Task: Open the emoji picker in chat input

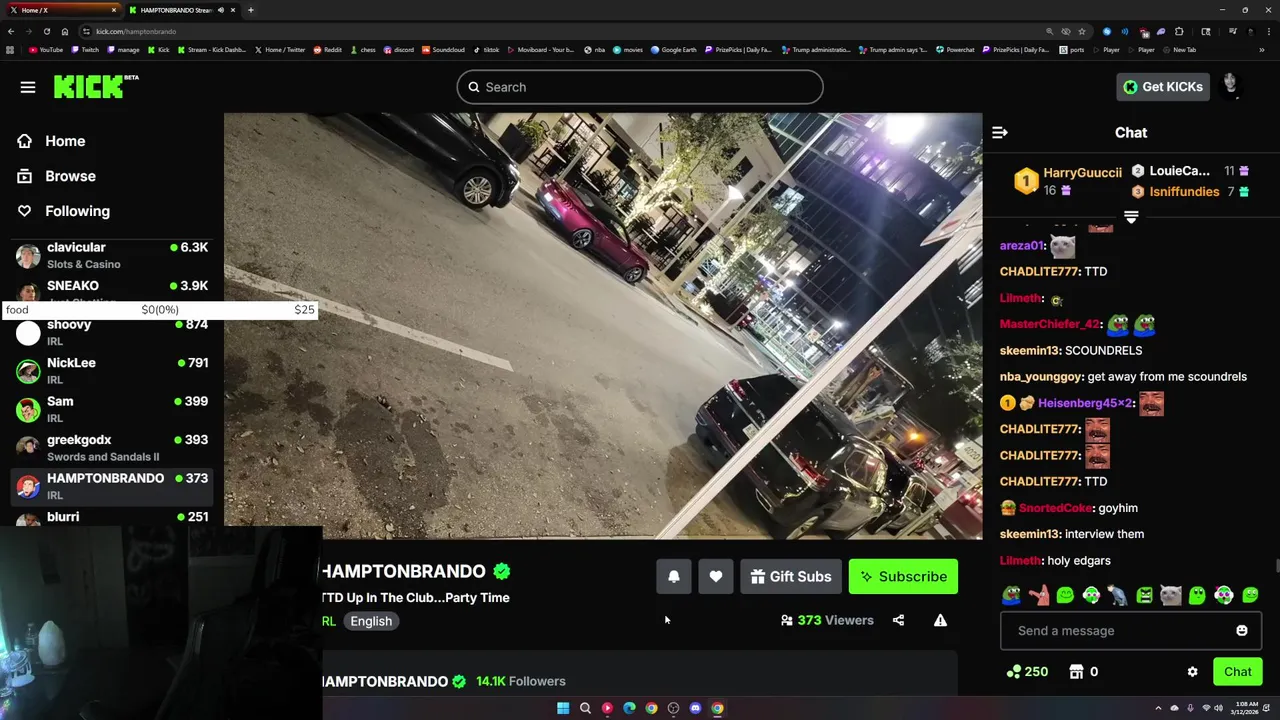Action: [x=1242, y=631]
